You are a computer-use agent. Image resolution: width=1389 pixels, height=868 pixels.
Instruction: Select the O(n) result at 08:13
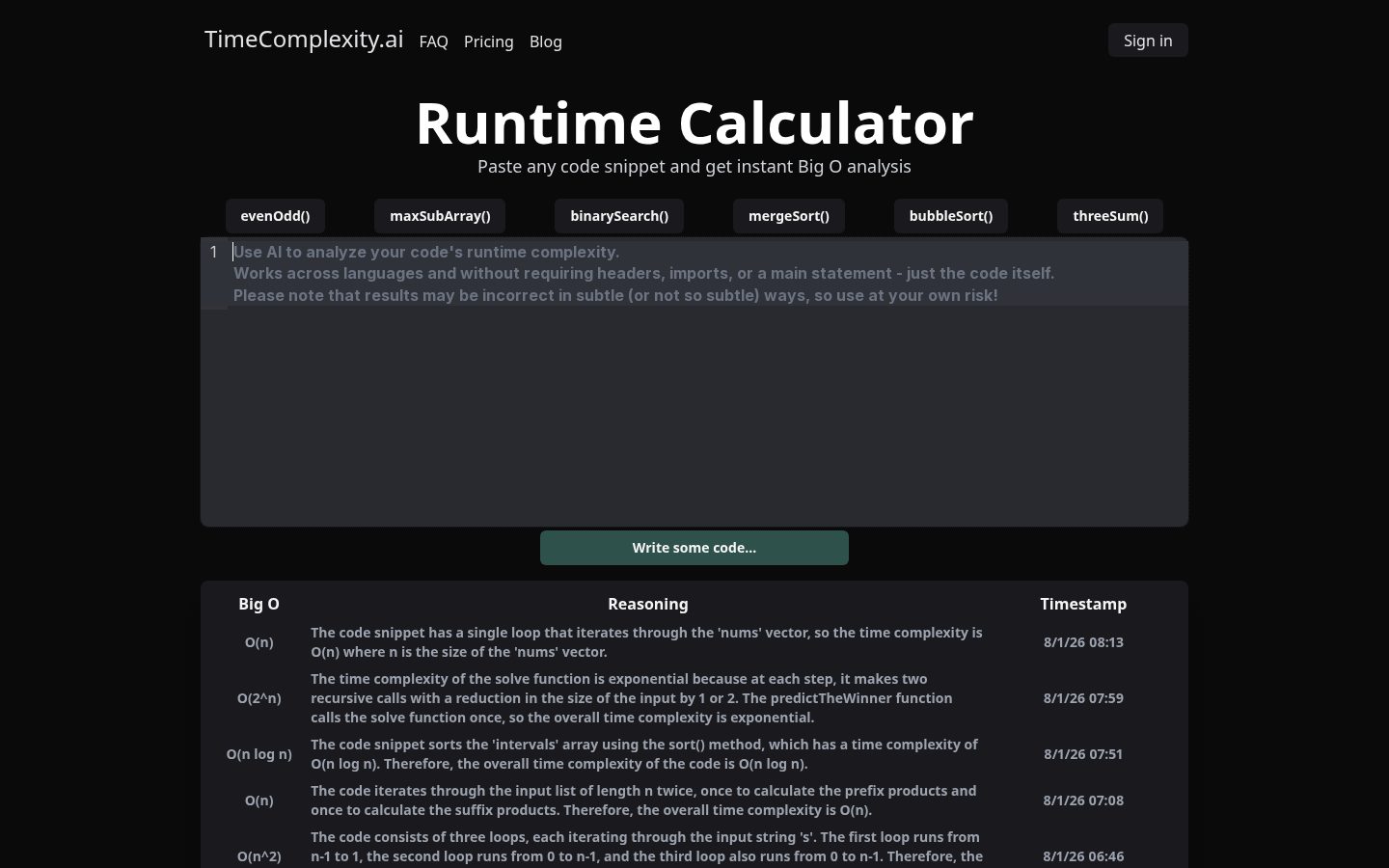[x=259, y=642]
